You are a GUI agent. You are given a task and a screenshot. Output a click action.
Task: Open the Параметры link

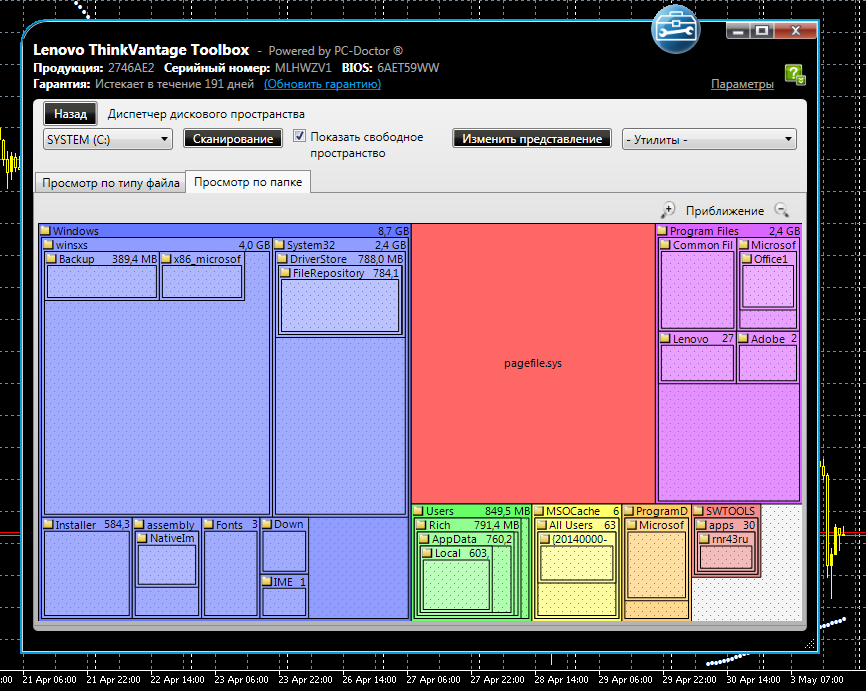pyautogui.click(x=742, y=84)
